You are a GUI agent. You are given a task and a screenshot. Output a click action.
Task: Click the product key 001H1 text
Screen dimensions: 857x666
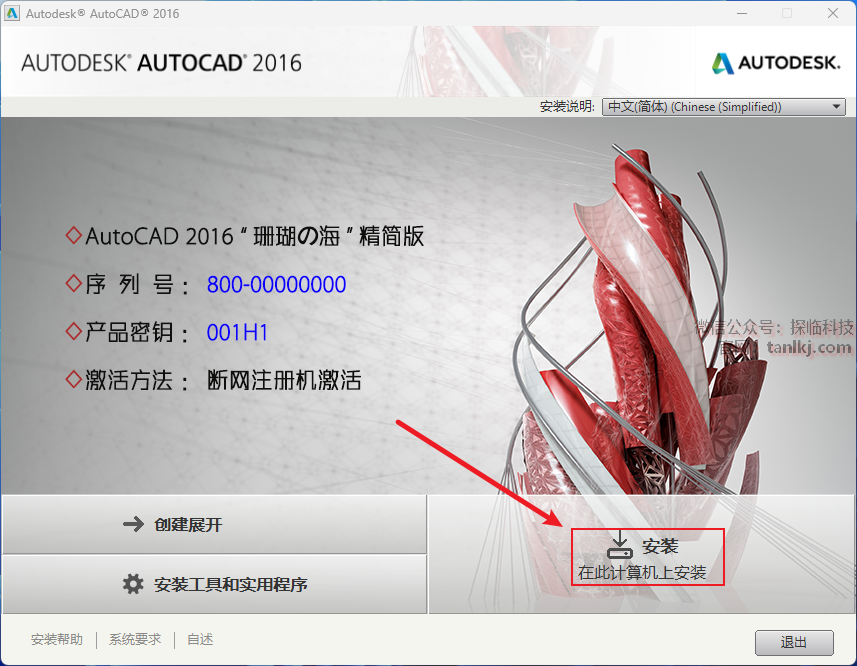pyautogui.click(x=237, y=333)
